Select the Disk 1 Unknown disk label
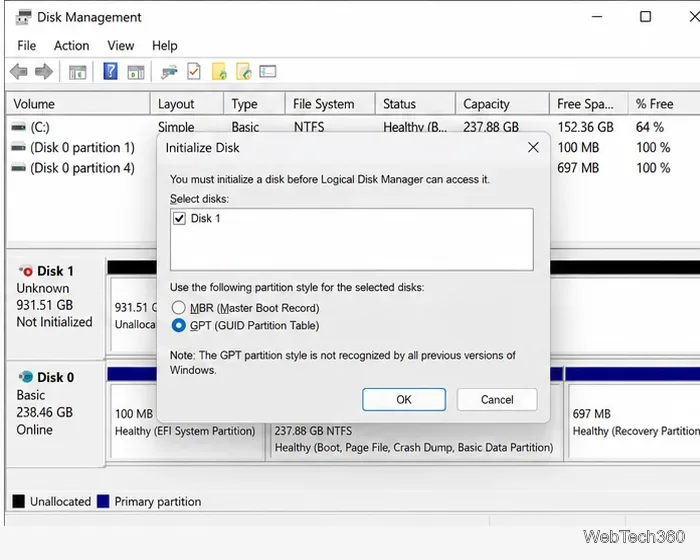This screenshot has width=700, height=560. [x=56, y=308]
